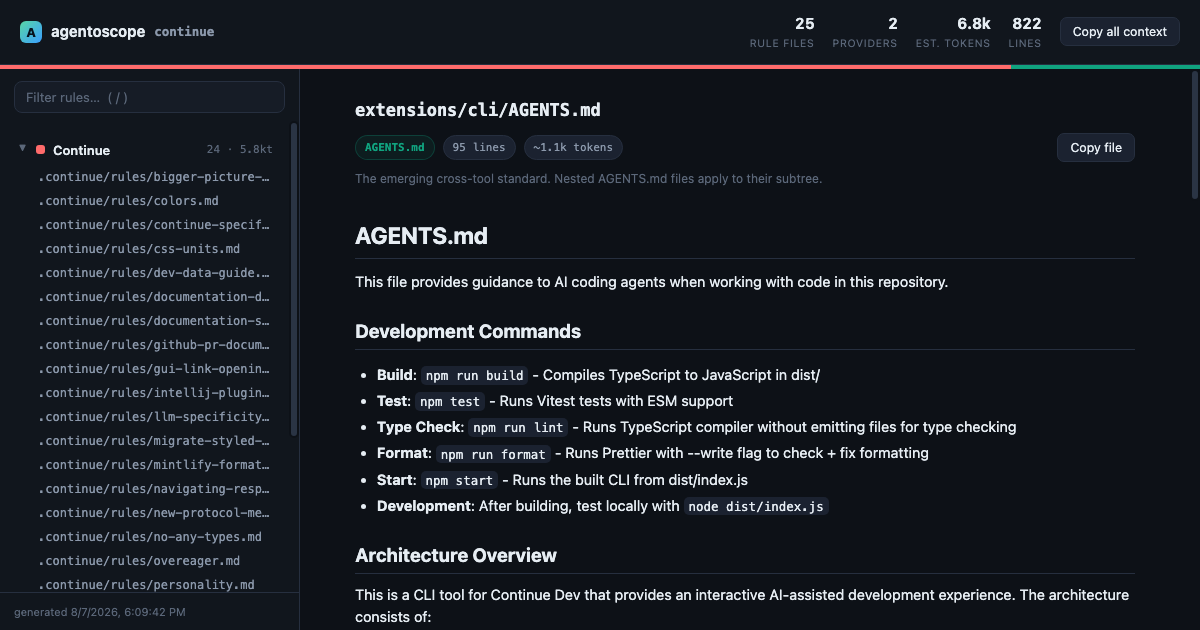Select .continue/rules/github-pr-docum… rule
This screenshot has height=630, width=1200.
pos(155,345)
